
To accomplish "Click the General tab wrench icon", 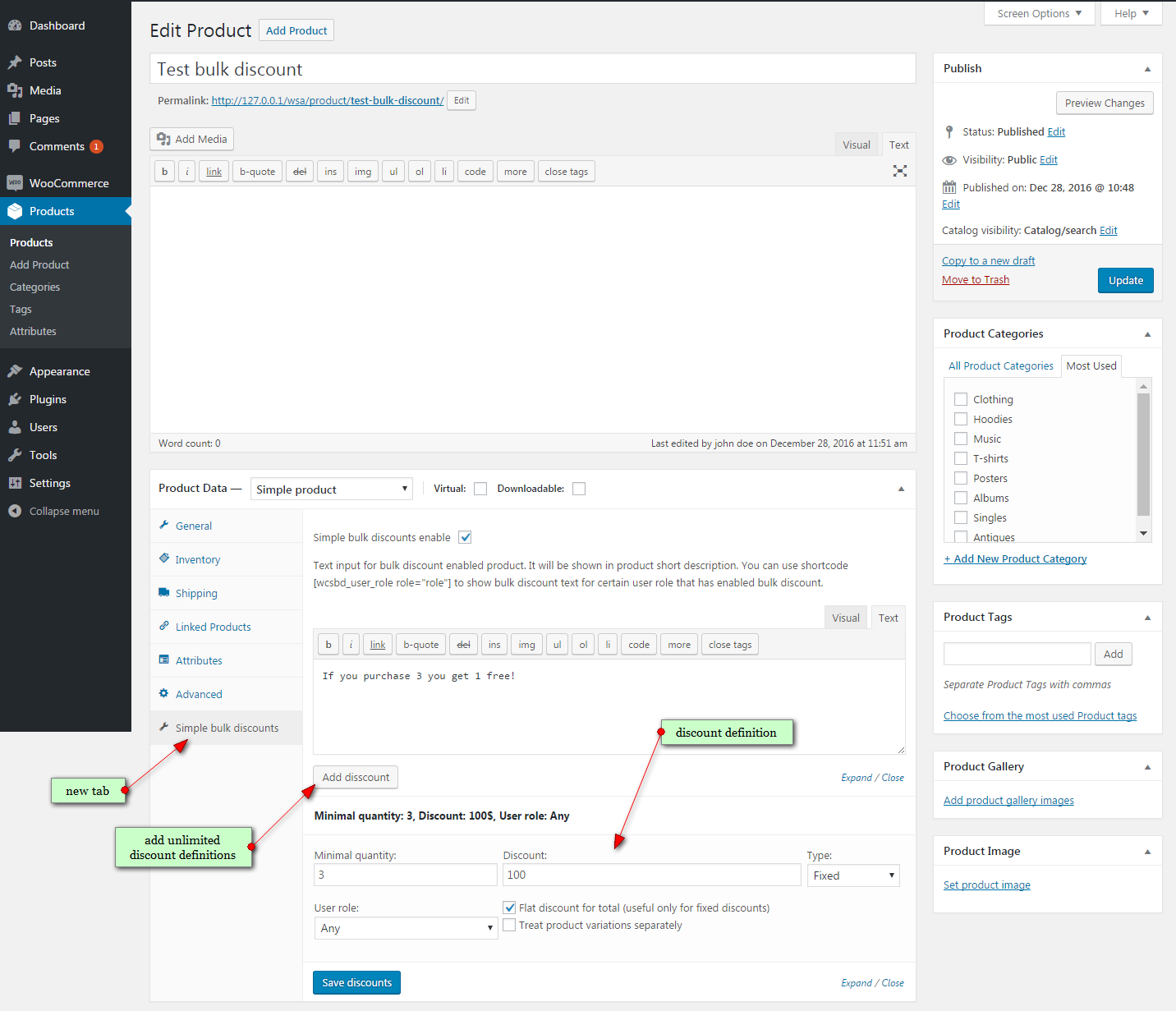I will click(164, 525).
